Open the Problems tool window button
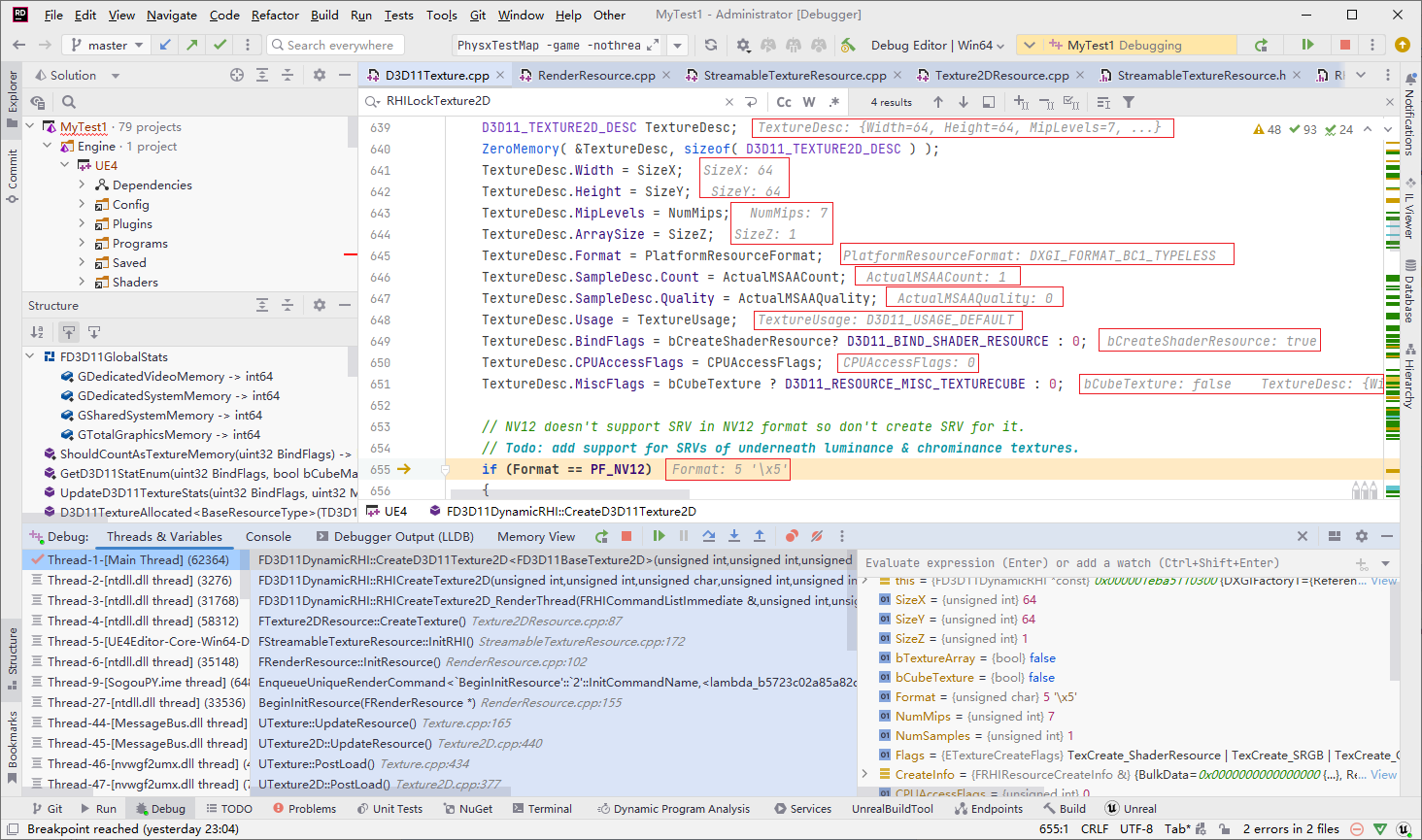Viewport: 1422px width, 840px height. pyautogui.click(x=304, y=808)
